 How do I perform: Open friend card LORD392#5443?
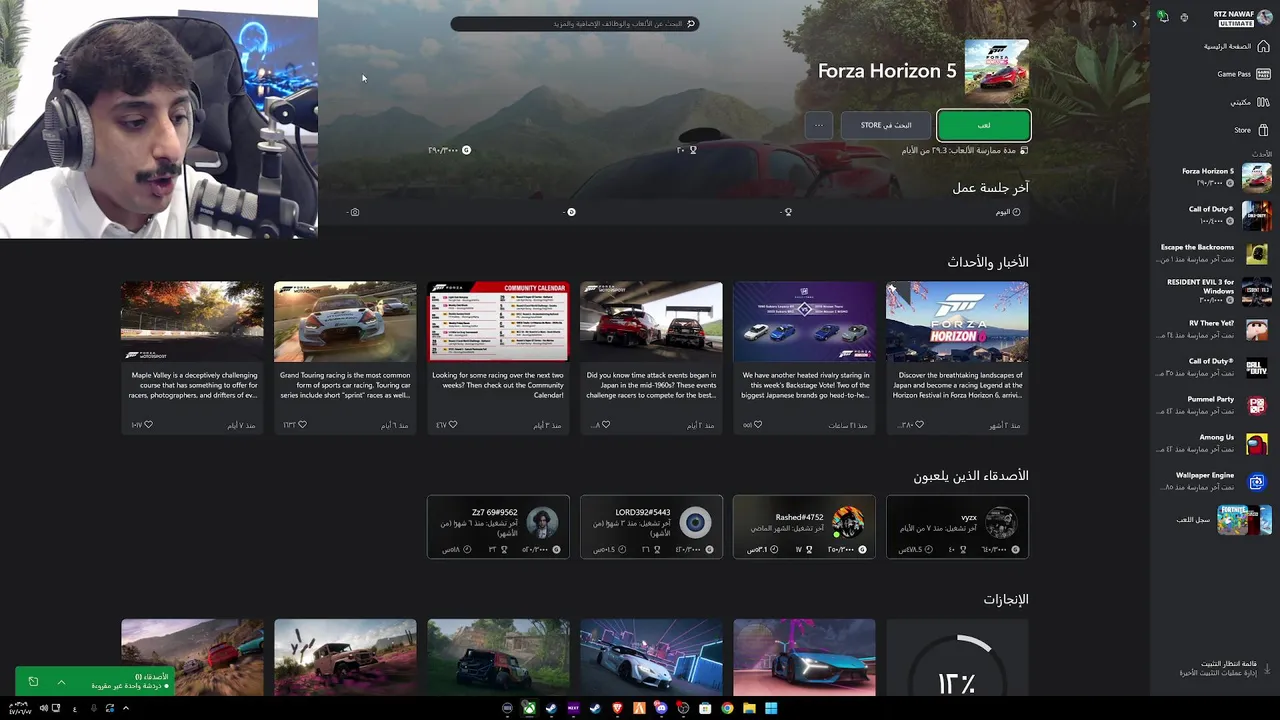(651, 527)
